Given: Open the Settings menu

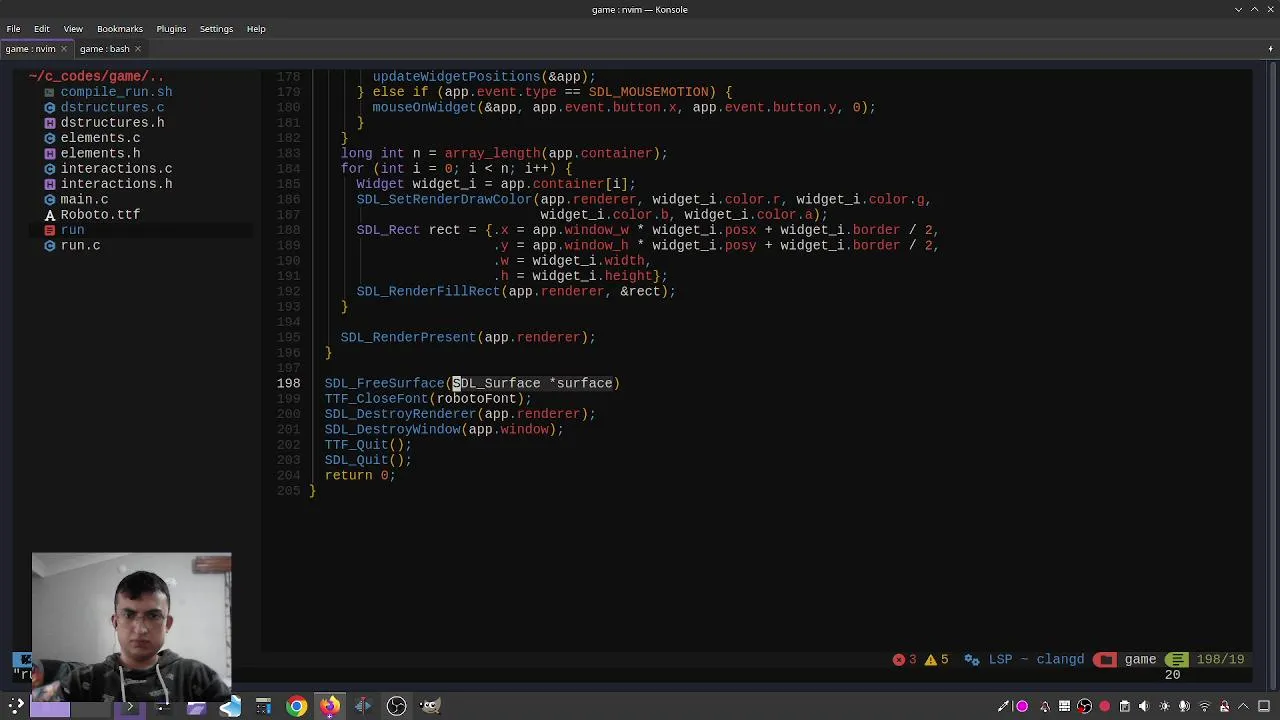Looking at the screenshot, I should (216, 29).
